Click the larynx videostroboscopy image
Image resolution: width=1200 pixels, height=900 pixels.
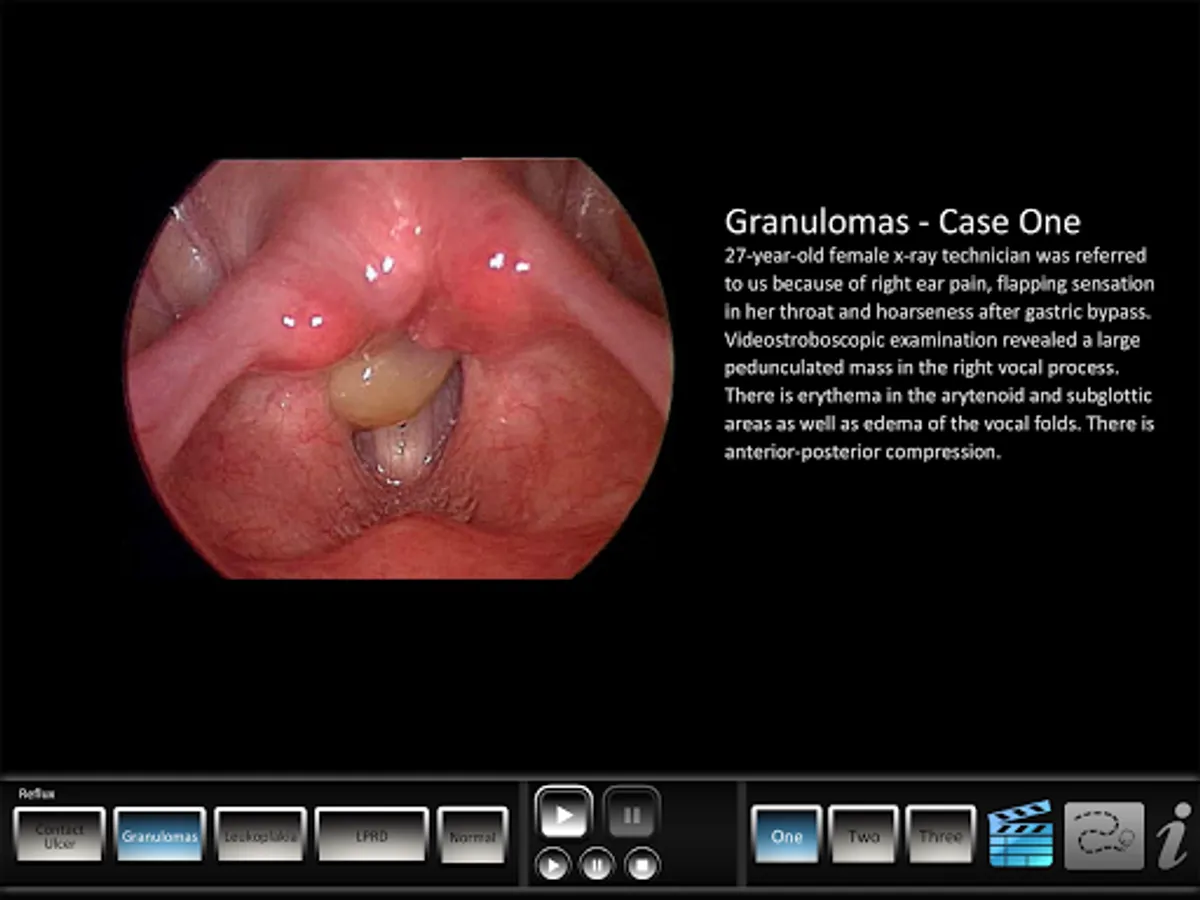pyautogui.click(x=400, y=368)
